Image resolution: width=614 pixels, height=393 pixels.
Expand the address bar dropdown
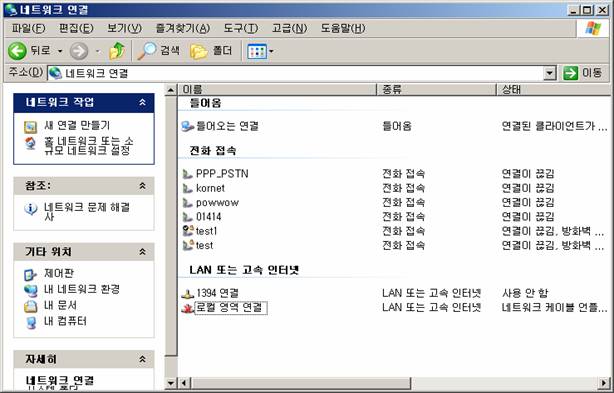pos(550,73)
